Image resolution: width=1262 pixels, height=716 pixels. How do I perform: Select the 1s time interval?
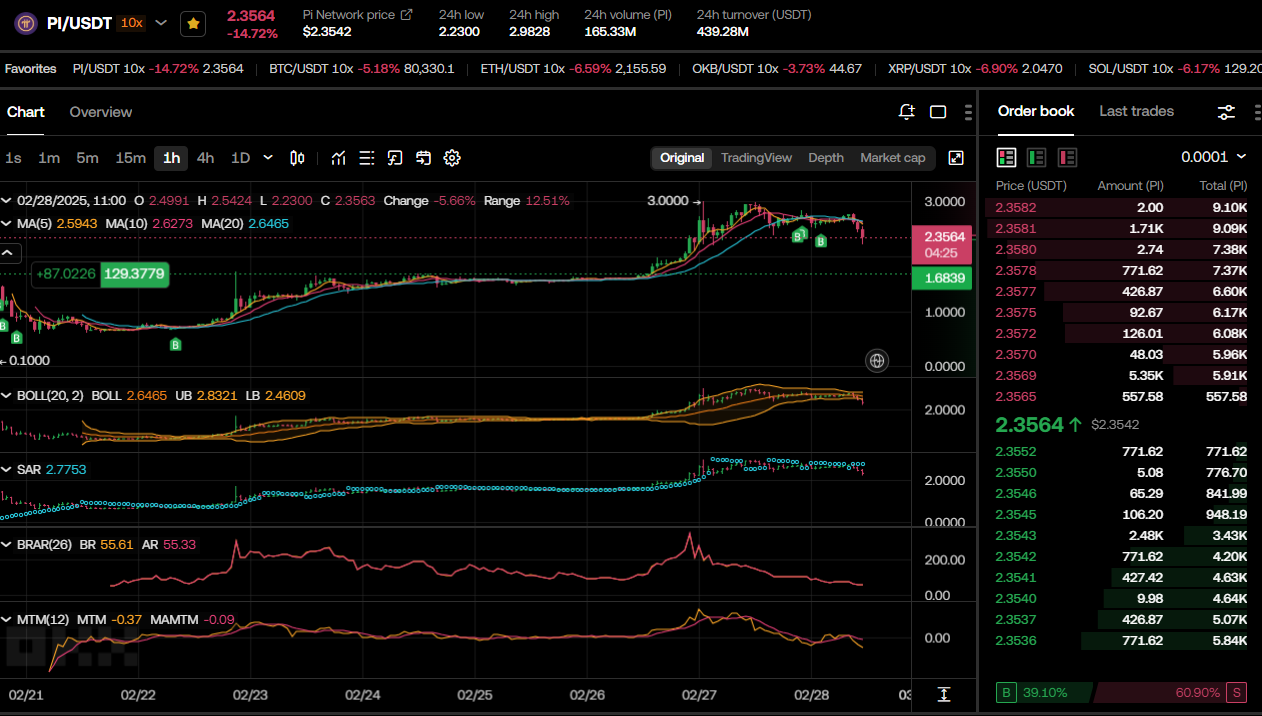[13, 158]
